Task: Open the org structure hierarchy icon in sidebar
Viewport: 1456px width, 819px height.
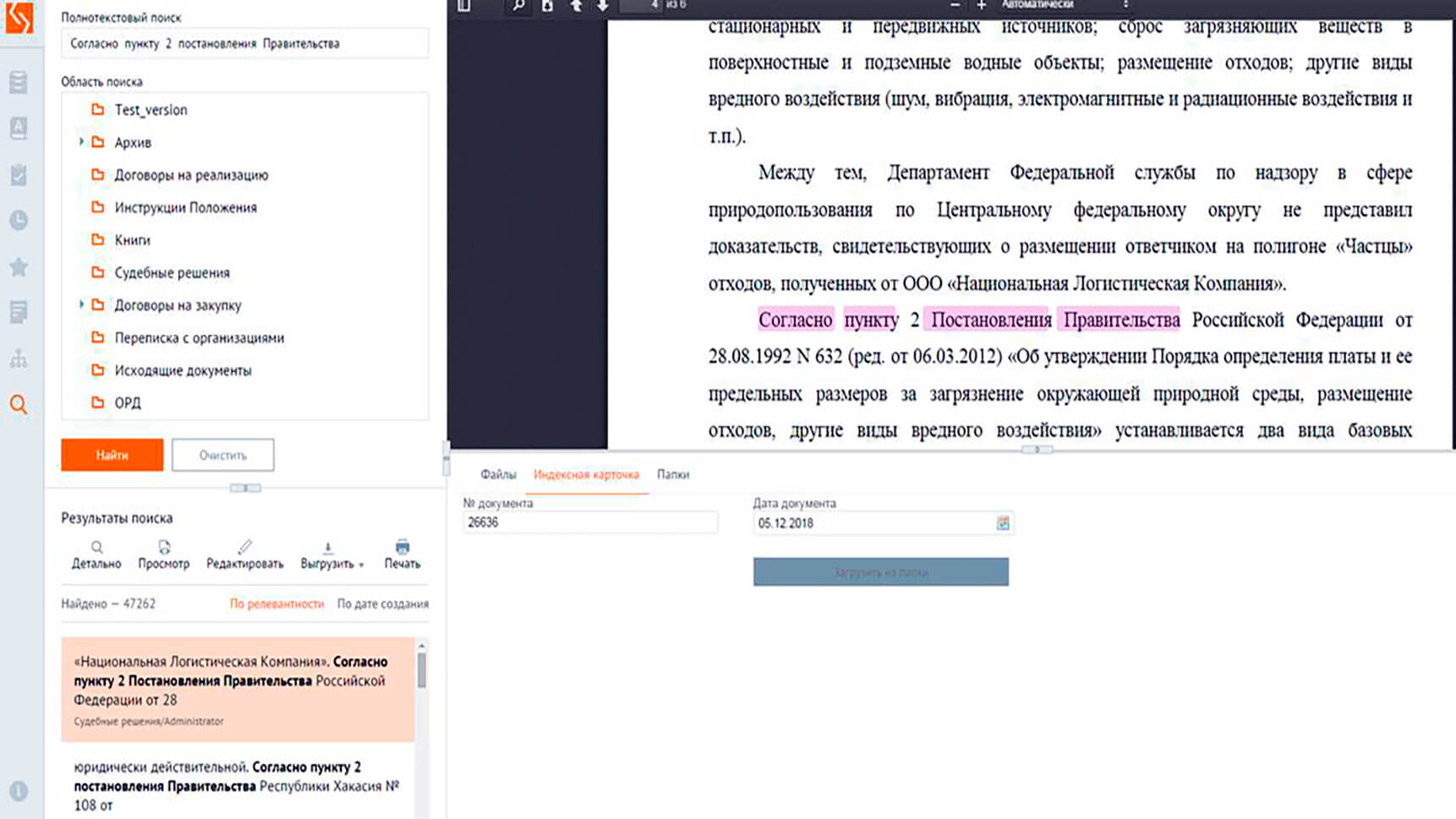Action: coord(19,358)
